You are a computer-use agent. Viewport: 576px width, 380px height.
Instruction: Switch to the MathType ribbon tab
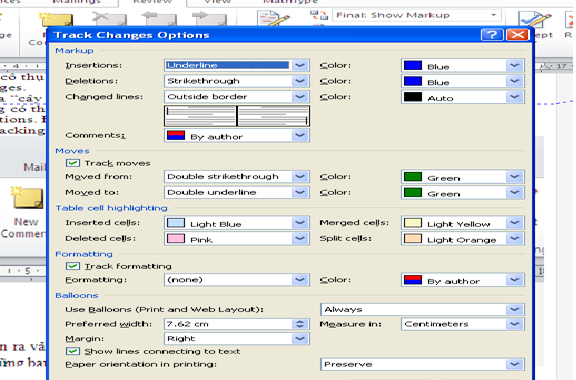click(x=290, y=2)
